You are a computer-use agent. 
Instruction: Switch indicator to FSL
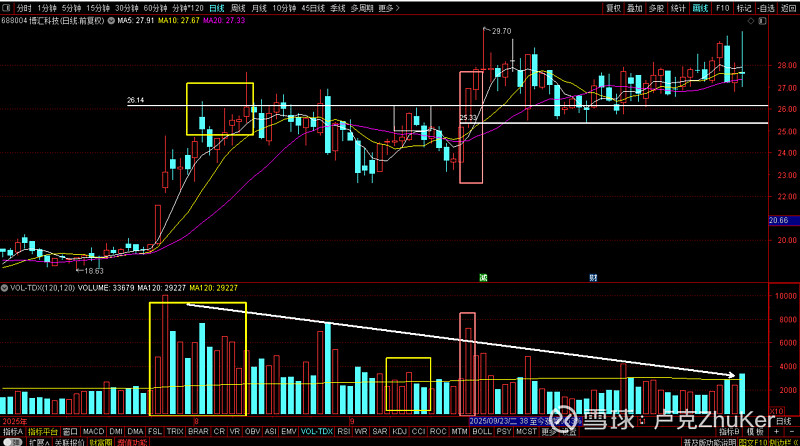pyautogui.click(x=155, y=432)
